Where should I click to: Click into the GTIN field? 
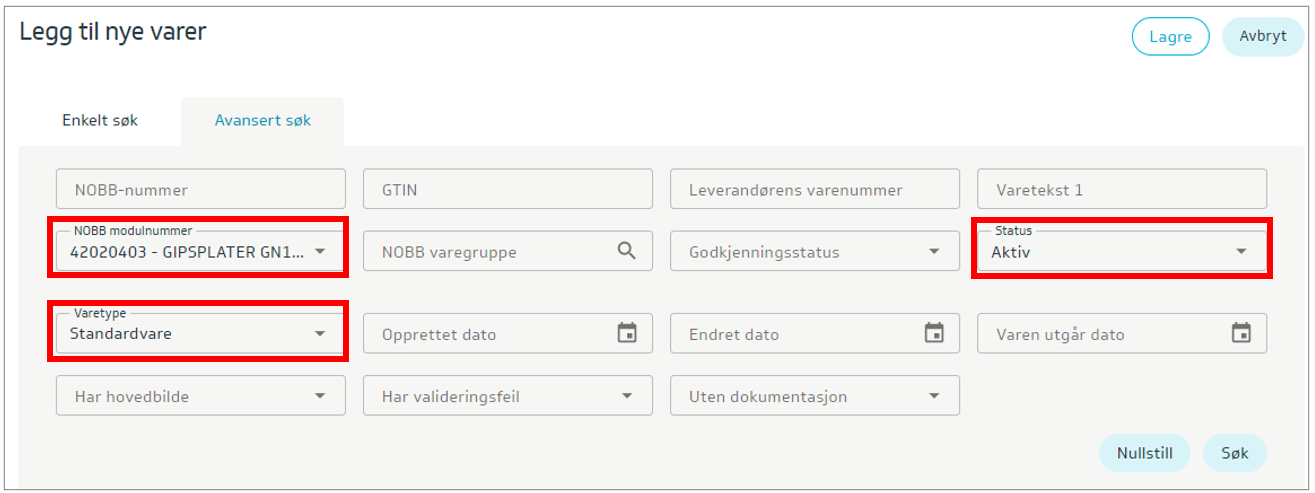pyautogui.click(x=507, y=189)
